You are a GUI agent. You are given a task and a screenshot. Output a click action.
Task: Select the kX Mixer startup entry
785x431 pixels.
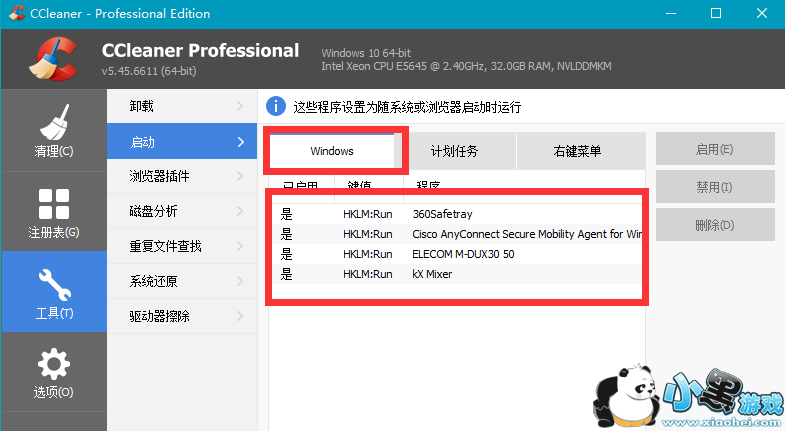(457, 274)
